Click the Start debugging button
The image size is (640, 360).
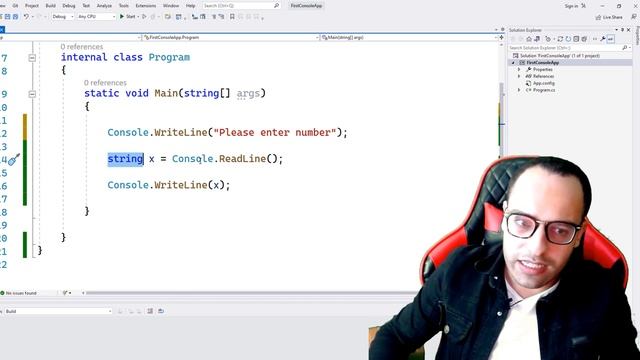tap(127, 17)
